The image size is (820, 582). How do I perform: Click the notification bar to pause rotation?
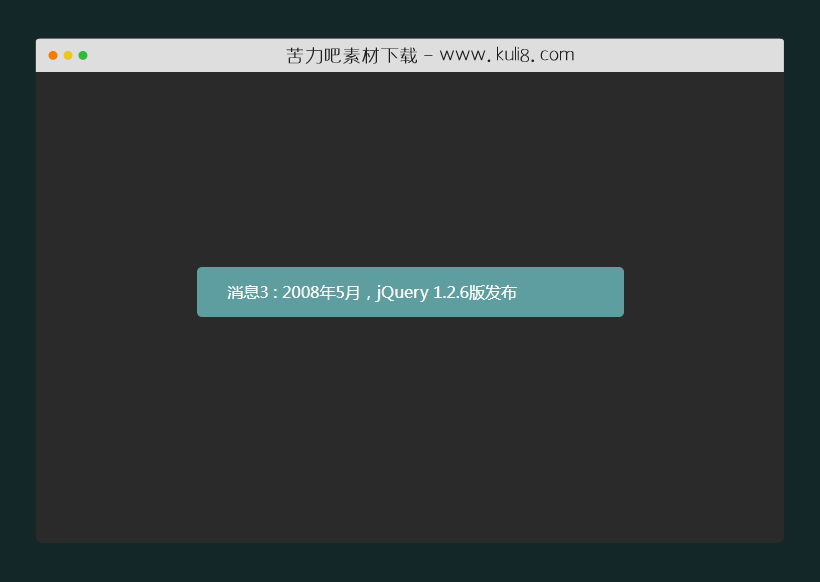click(x=410, y=292)
